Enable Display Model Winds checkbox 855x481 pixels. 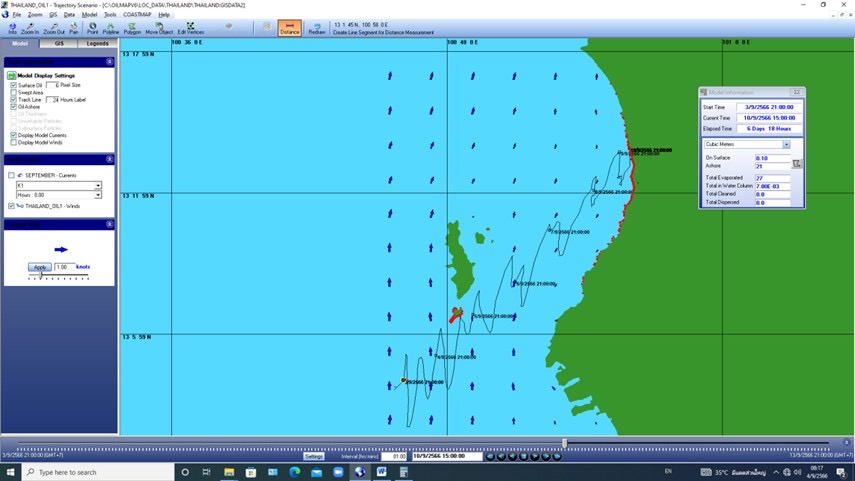click(13, 142)
